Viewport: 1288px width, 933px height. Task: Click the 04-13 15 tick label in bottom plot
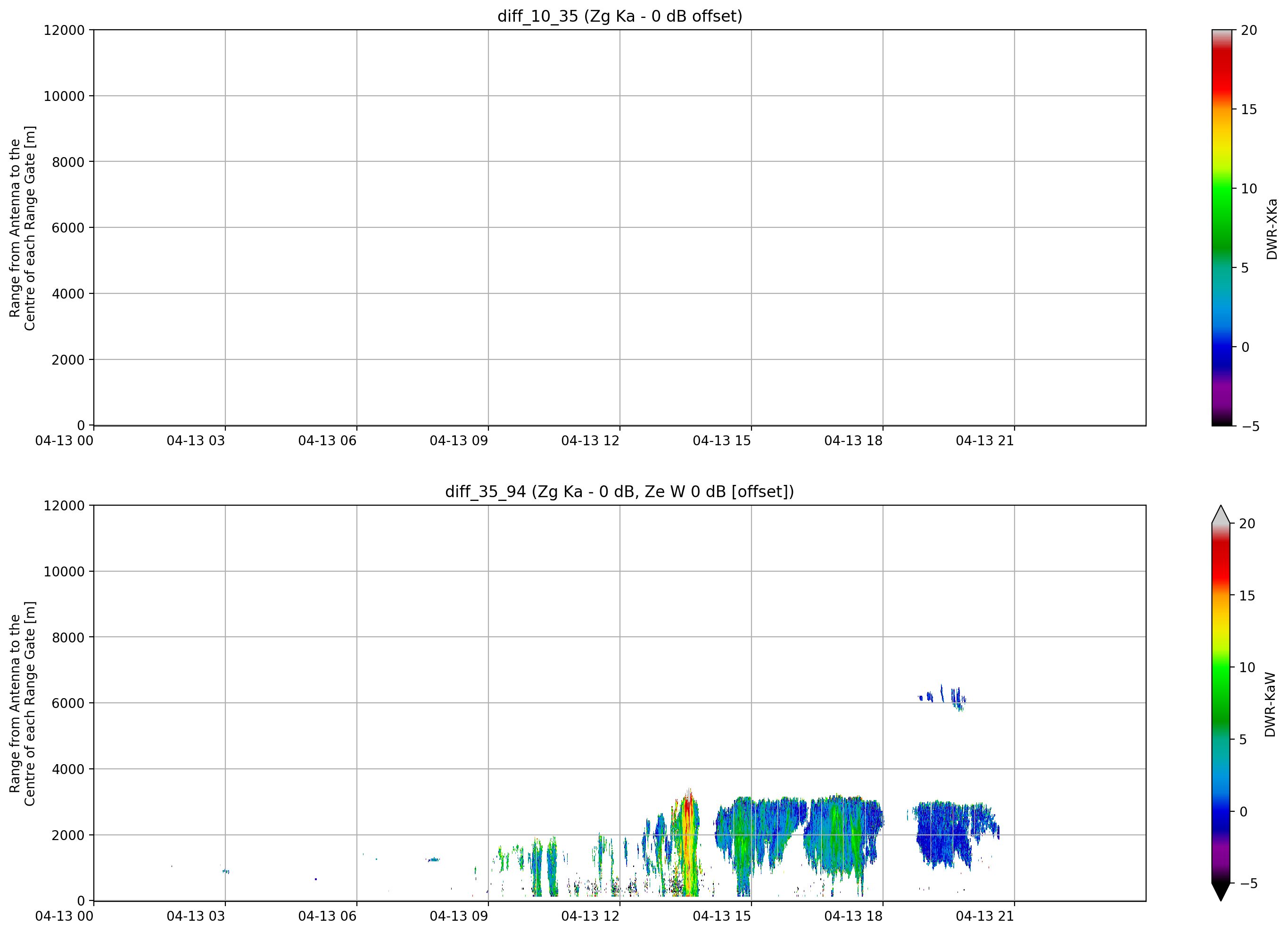coord(722,916)
